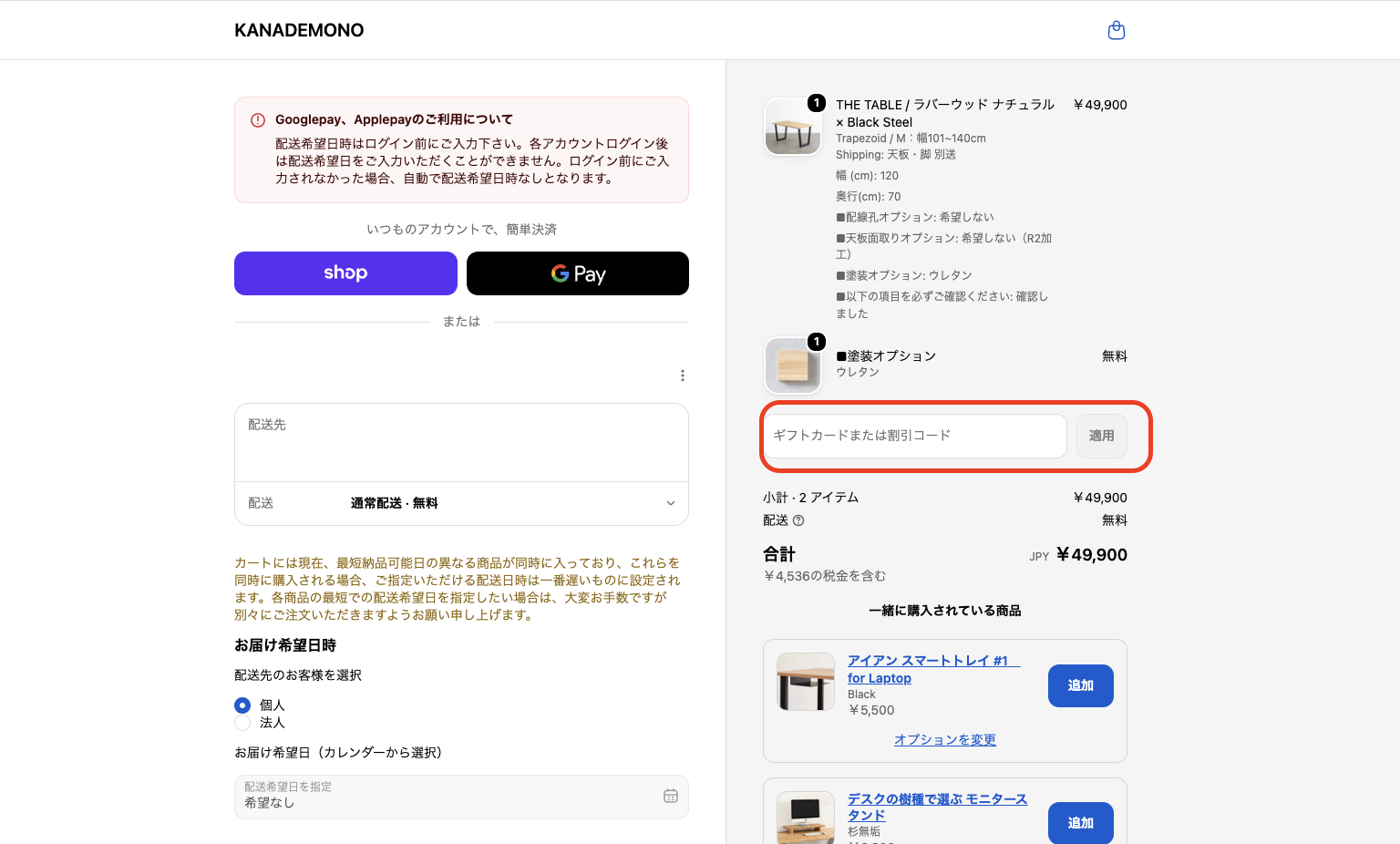The width and height of the screenshot is (1400, 844).
Task: Click the 幅 (cm): 120 property line
Action: (867, 176)
